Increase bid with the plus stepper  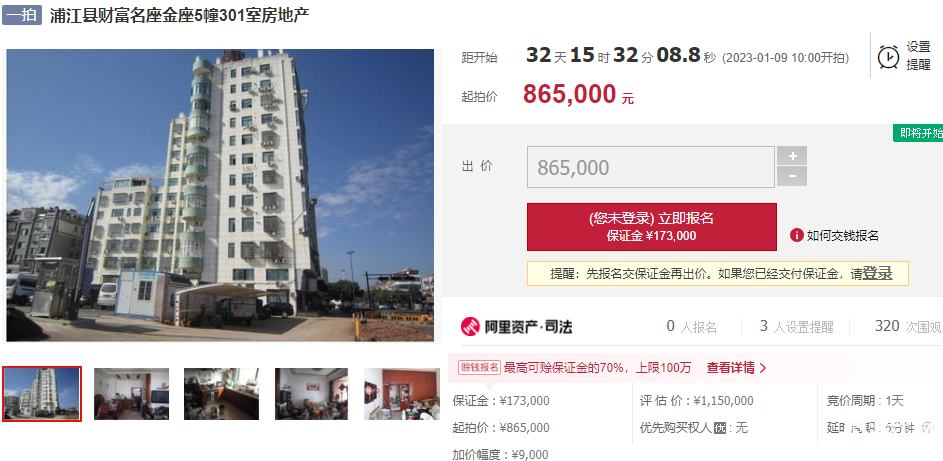pos(792,156)
